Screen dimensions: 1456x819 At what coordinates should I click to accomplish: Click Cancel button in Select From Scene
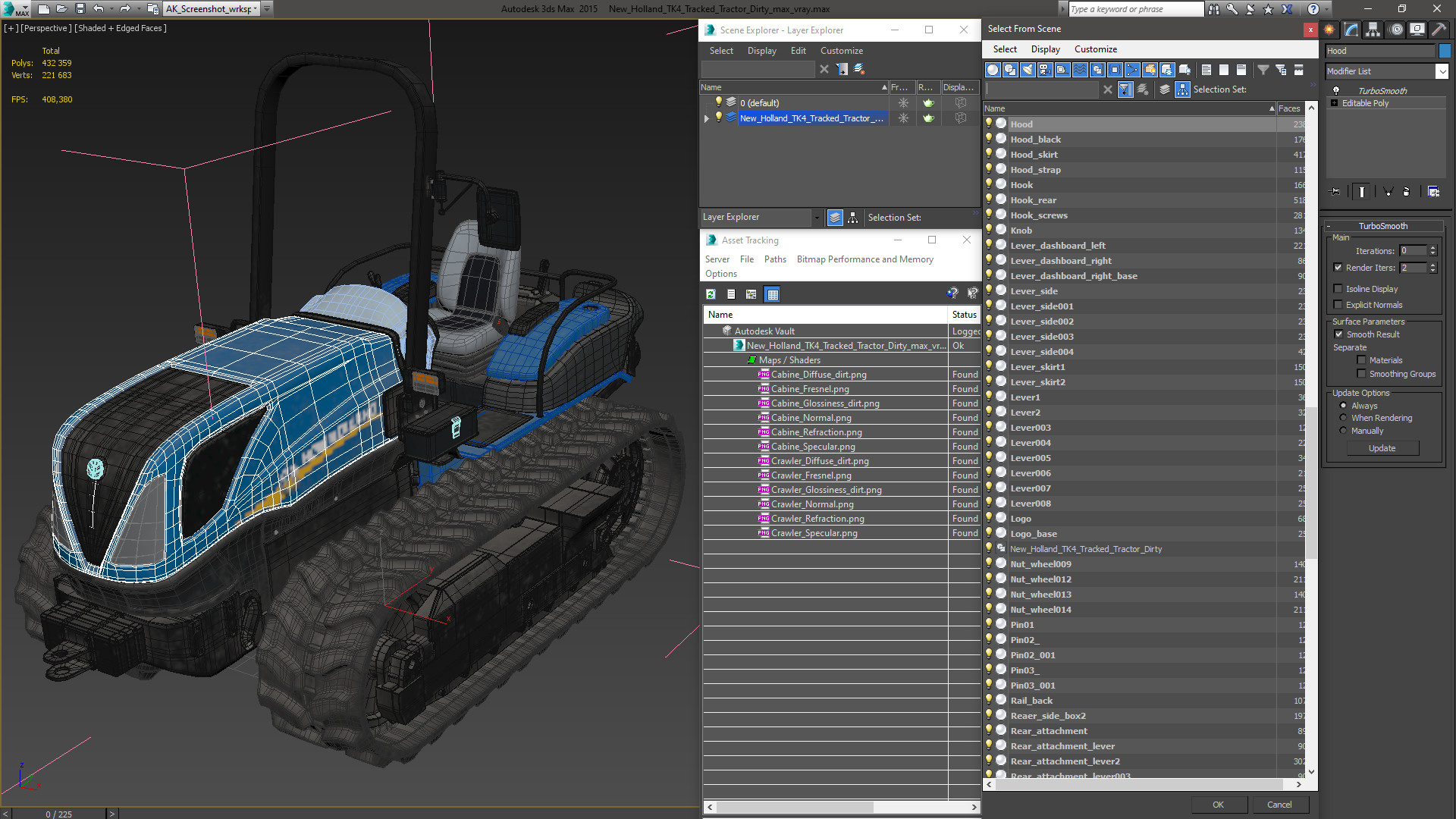(x=1279, y=805)
